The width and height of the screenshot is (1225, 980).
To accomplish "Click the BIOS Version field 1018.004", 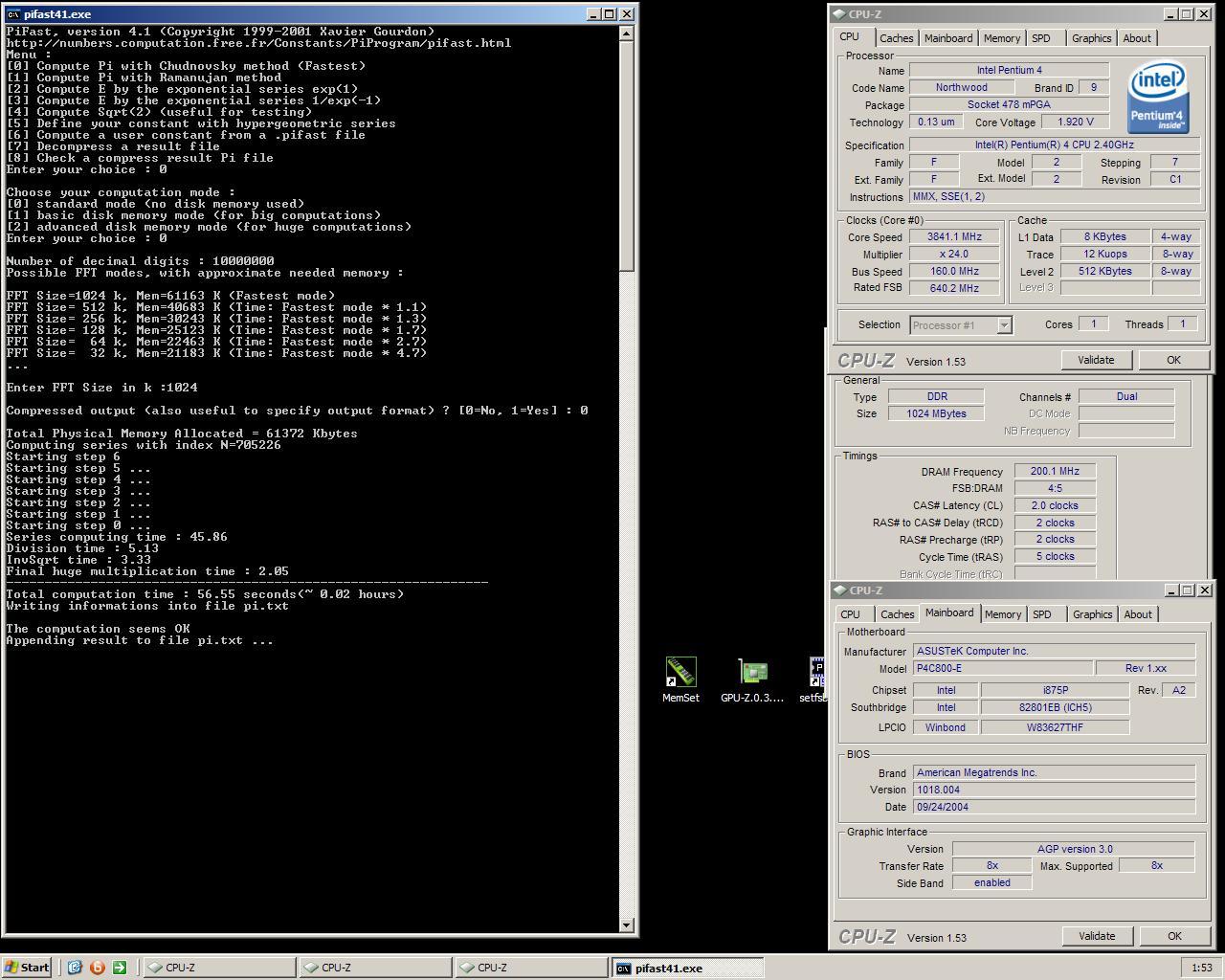I will [1054, 791].
